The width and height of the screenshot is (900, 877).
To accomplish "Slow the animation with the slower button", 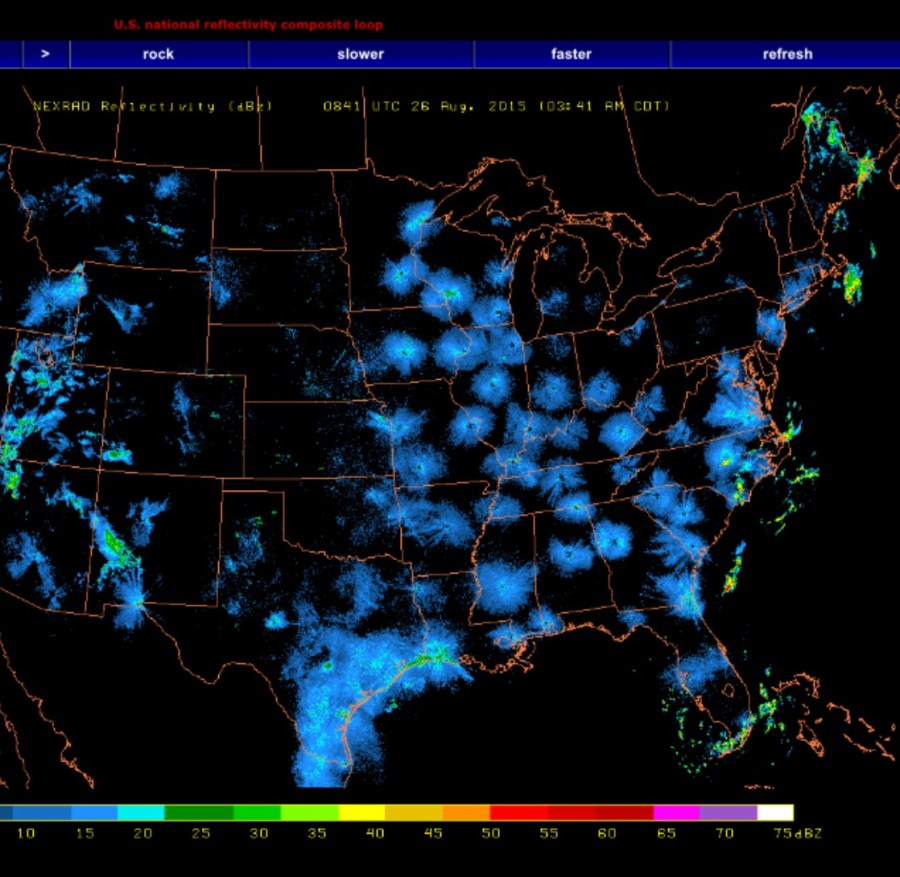I will pyautogui.click(x=360, y=54).
